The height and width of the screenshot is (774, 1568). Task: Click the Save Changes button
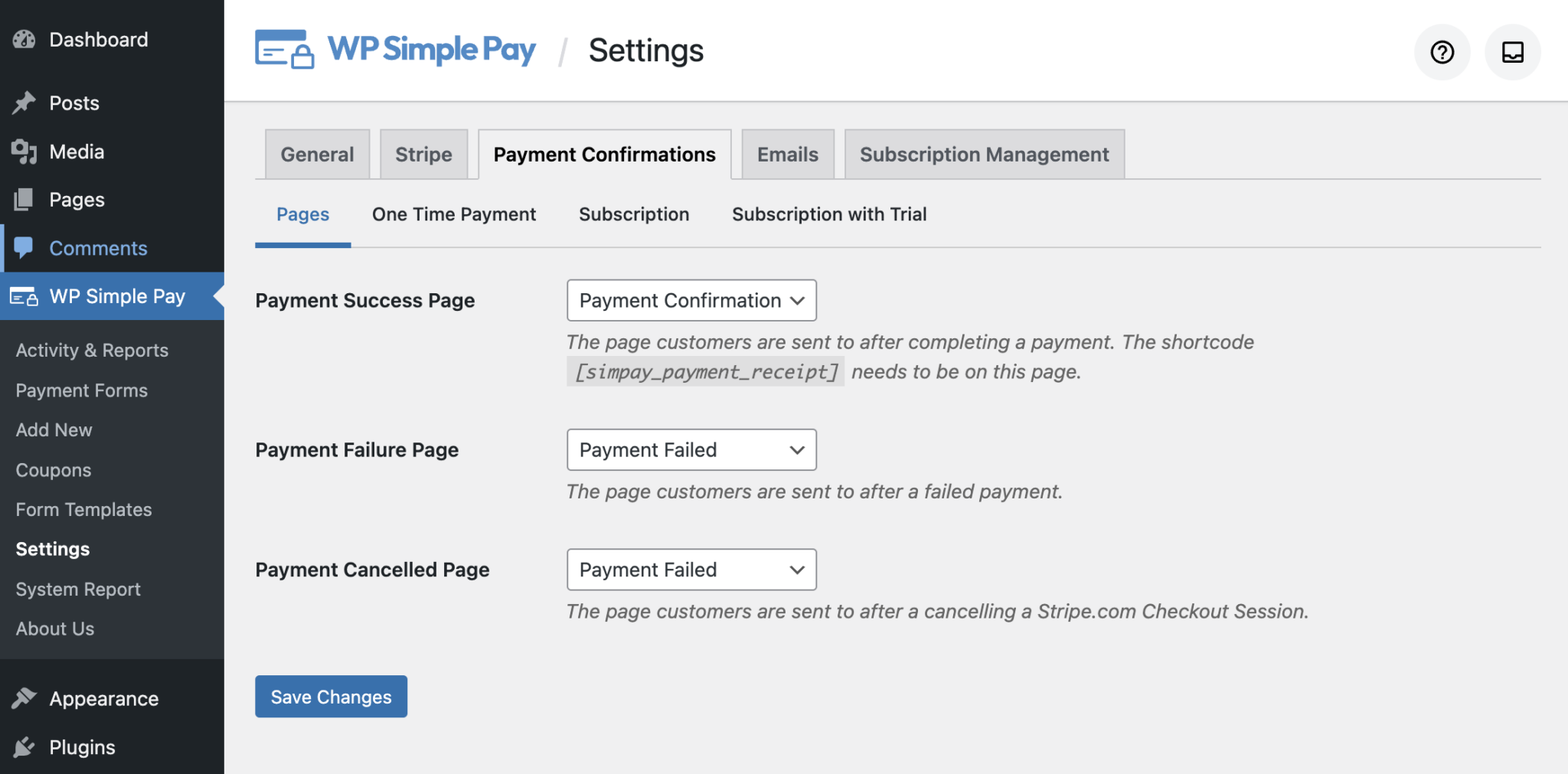coord(330,697)
